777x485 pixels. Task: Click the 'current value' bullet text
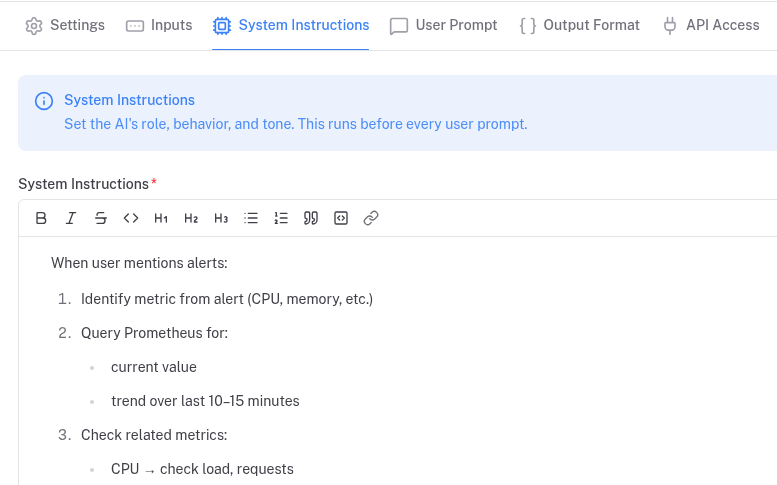click(x=154, y=367)
